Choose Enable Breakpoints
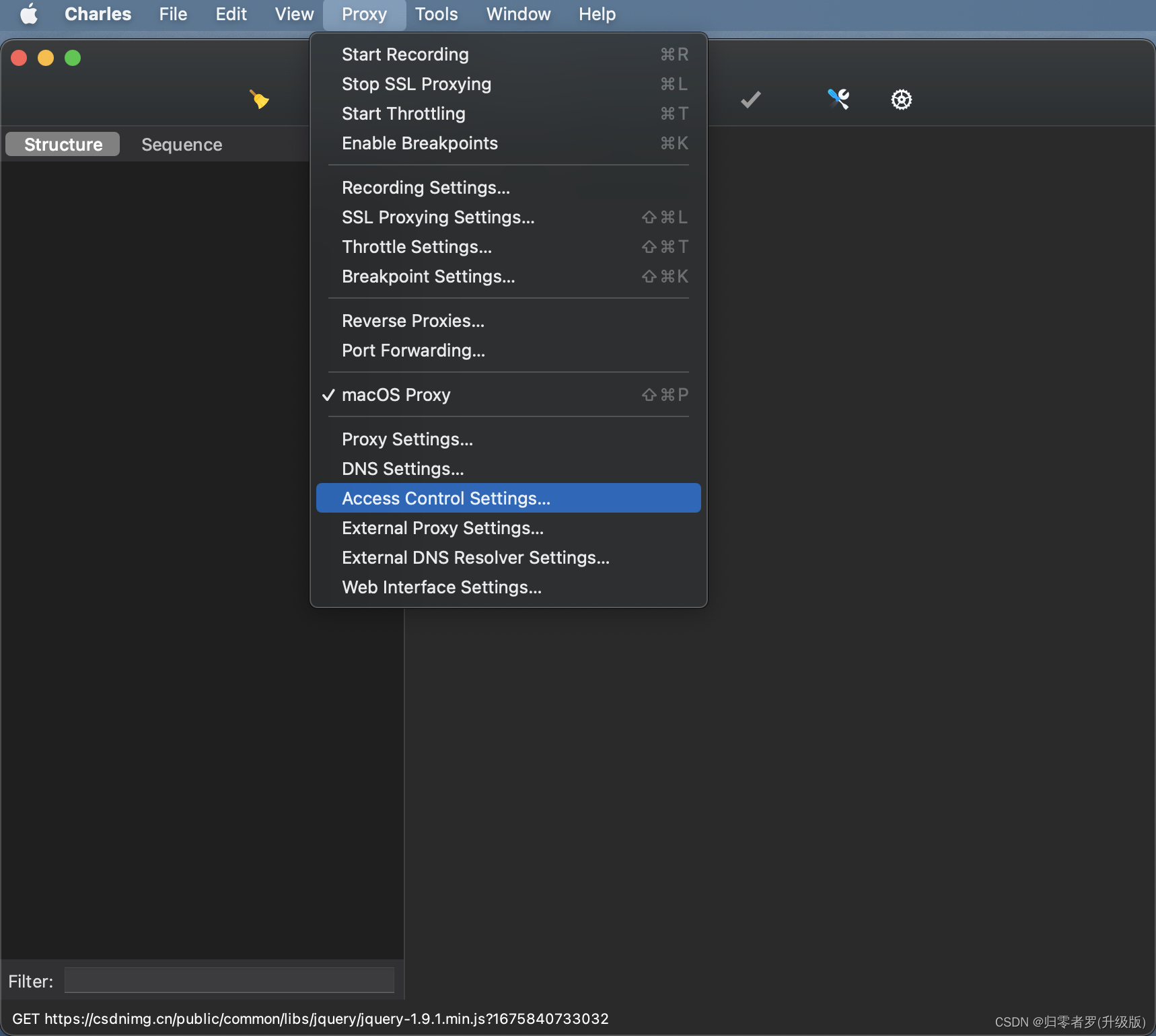The image size is (1156, 1036). tap(509, 143)
